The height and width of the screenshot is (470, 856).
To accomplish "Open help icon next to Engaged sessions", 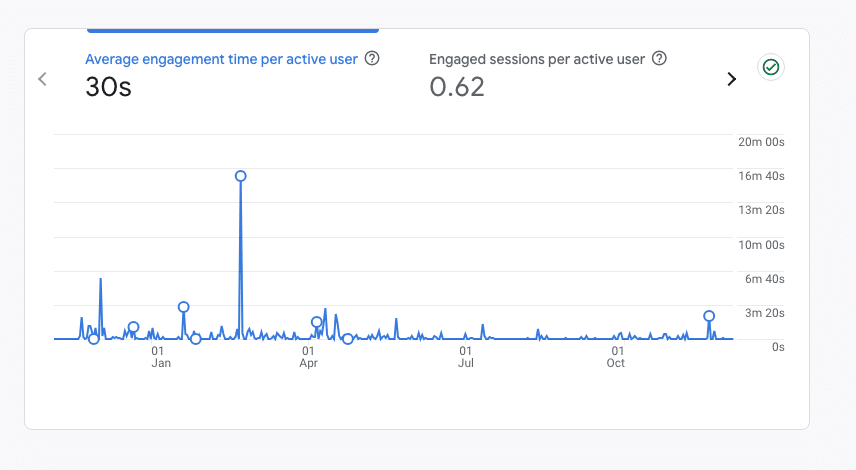I will click(x=659, y=59).
